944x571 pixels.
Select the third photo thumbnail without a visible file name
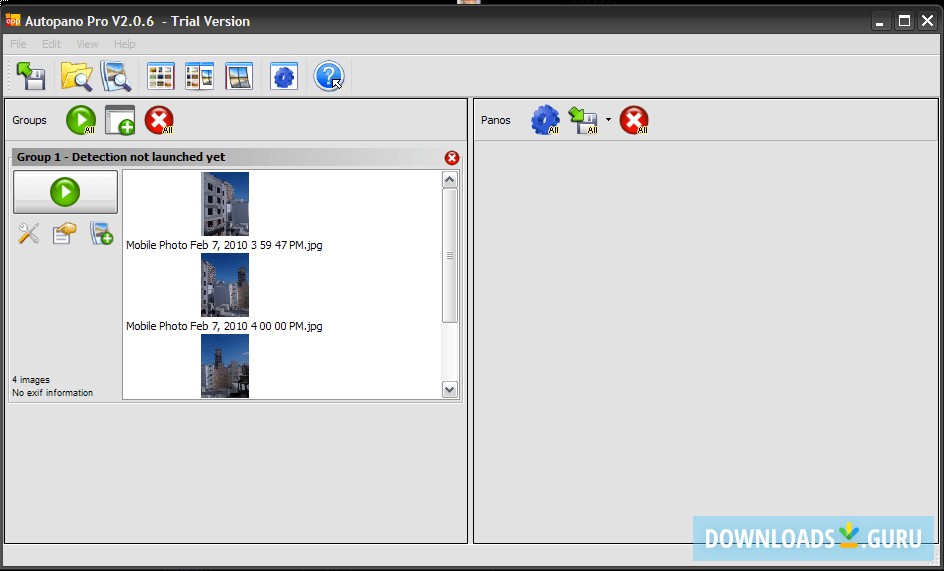[225, 366]
